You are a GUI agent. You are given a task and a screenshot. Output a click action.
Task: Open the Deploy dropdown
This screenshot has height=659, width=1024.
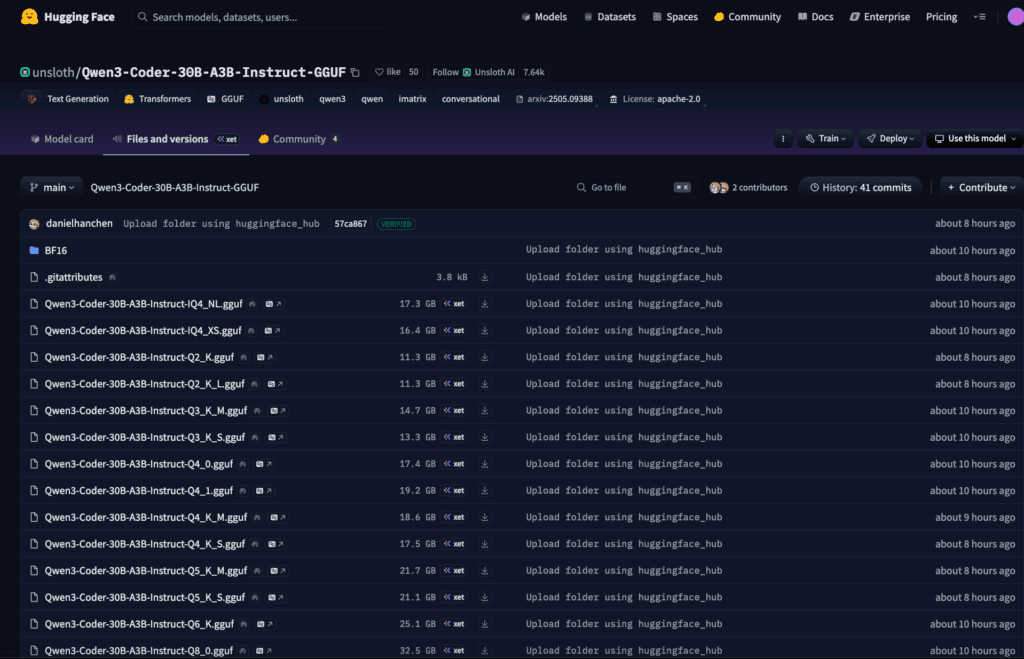890,138
